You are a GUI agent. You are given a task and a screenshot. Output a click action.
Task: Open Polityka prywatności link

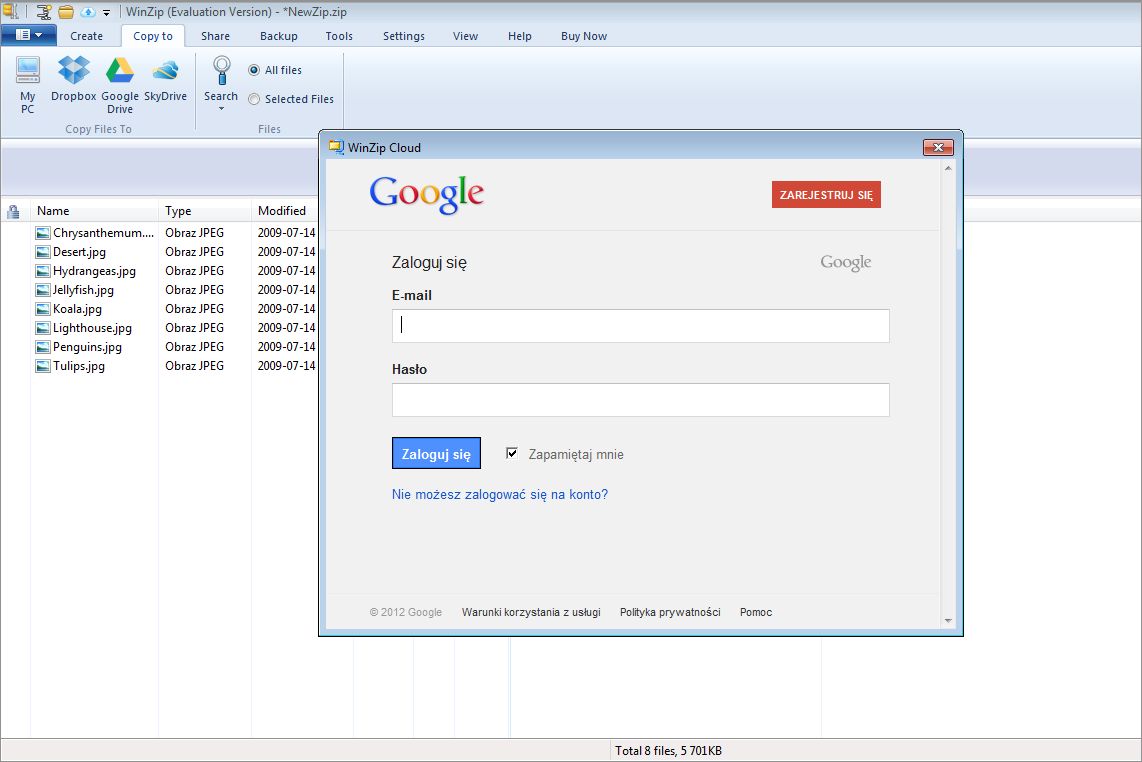coord(670,613)
